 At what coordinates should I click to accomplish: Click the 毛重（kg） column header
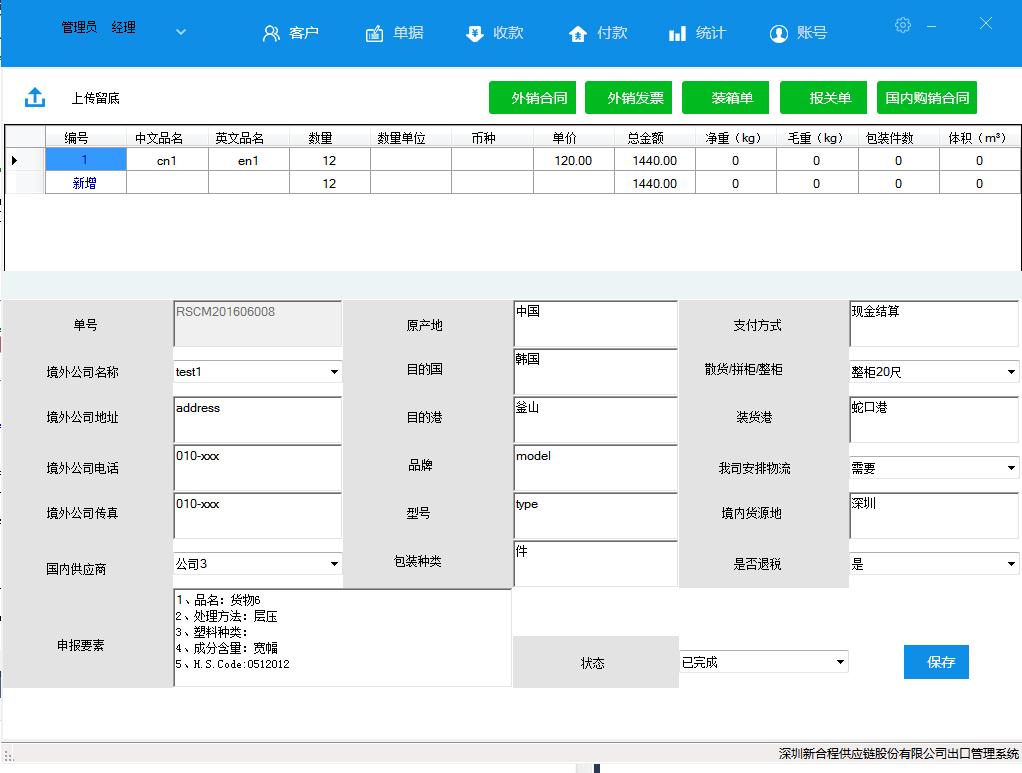815,138
